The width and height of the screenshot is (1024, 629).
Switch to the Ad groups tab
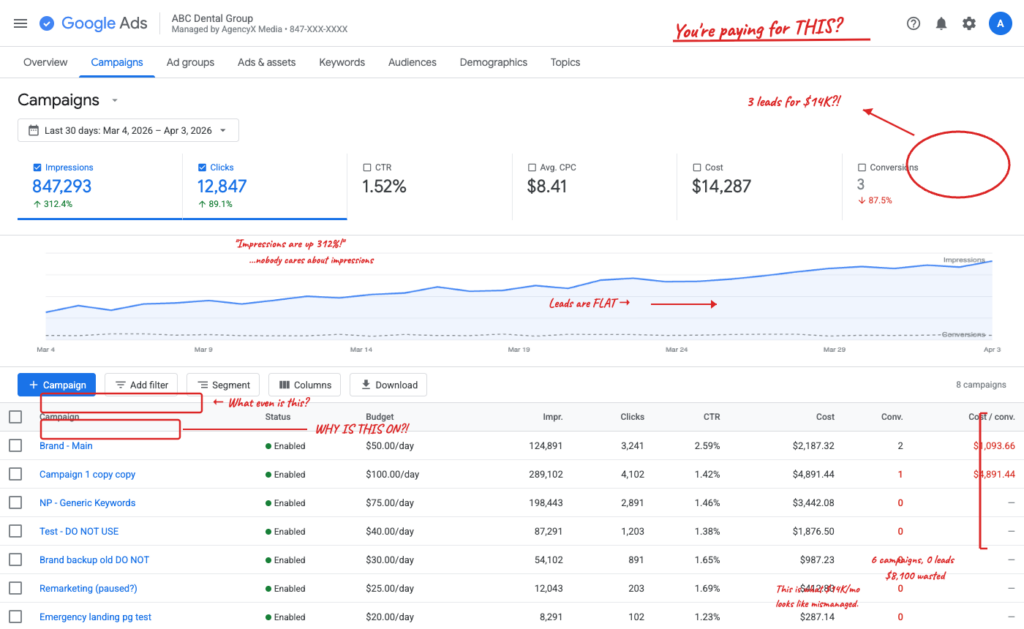click(190, 62)
